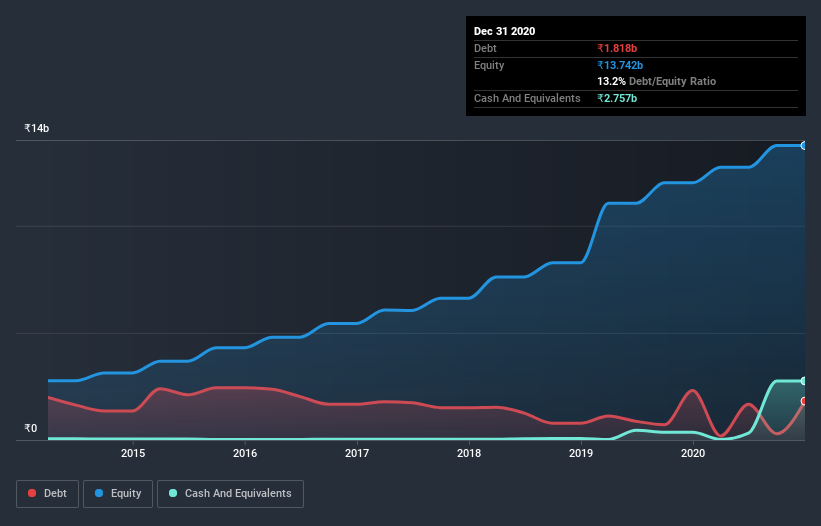Click the ₹2.757b cash value
The image size is (821, 526).
click(x=617, y=98)
